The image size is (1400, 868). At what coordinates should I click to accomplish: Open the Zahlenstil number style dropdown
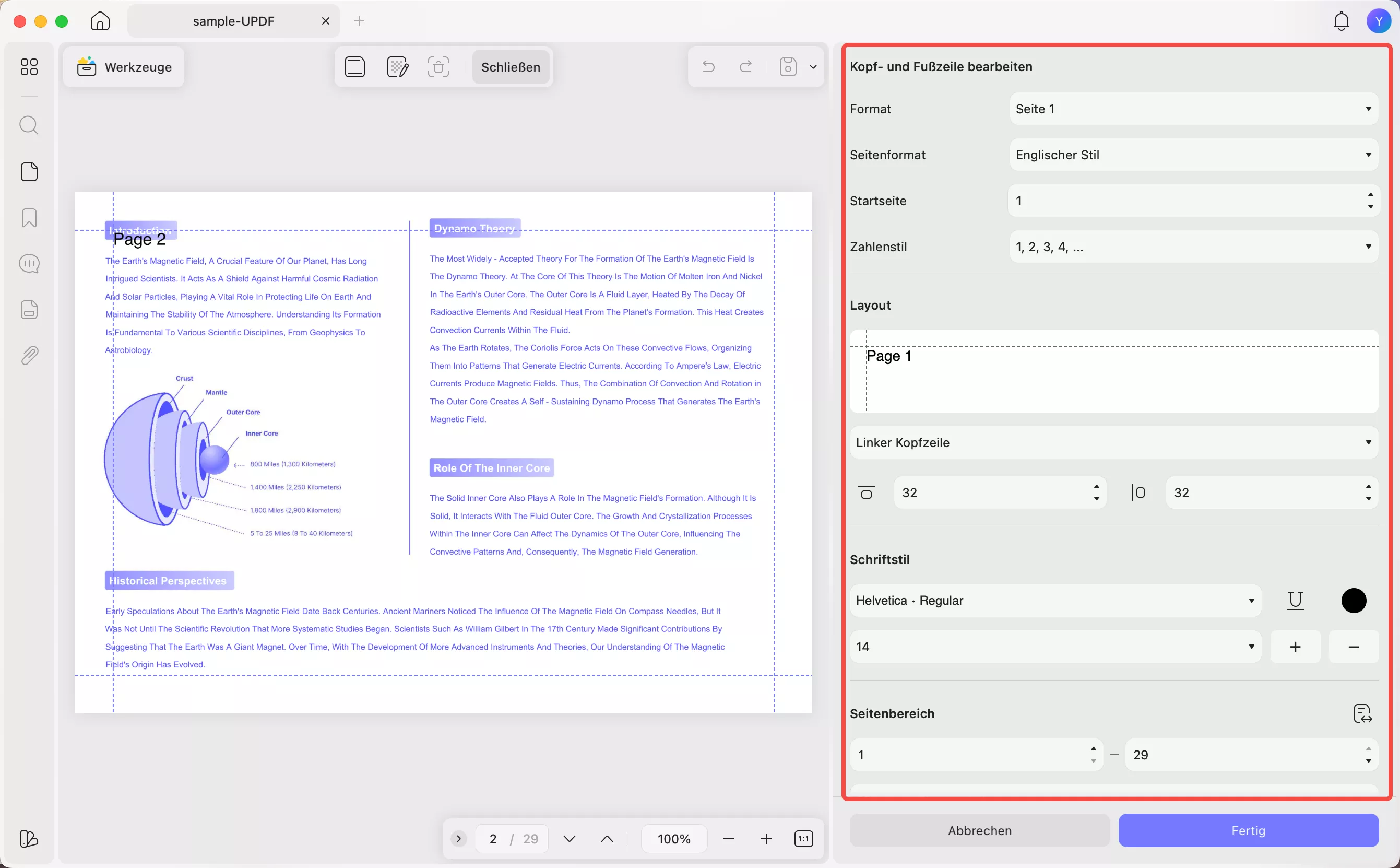[1192, 247]
